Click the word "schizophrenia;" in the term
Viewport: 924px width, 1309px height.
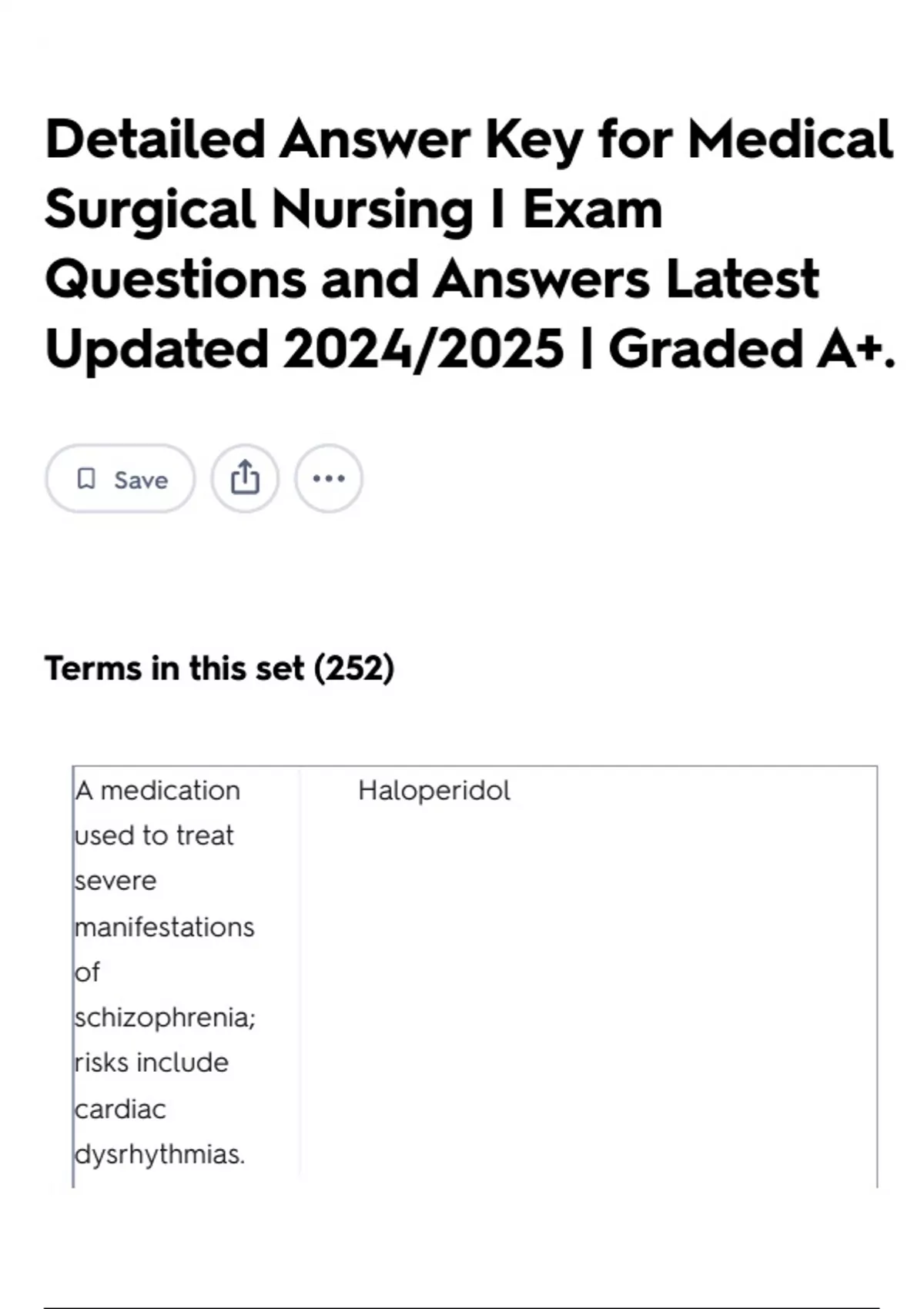(165, 1018)
